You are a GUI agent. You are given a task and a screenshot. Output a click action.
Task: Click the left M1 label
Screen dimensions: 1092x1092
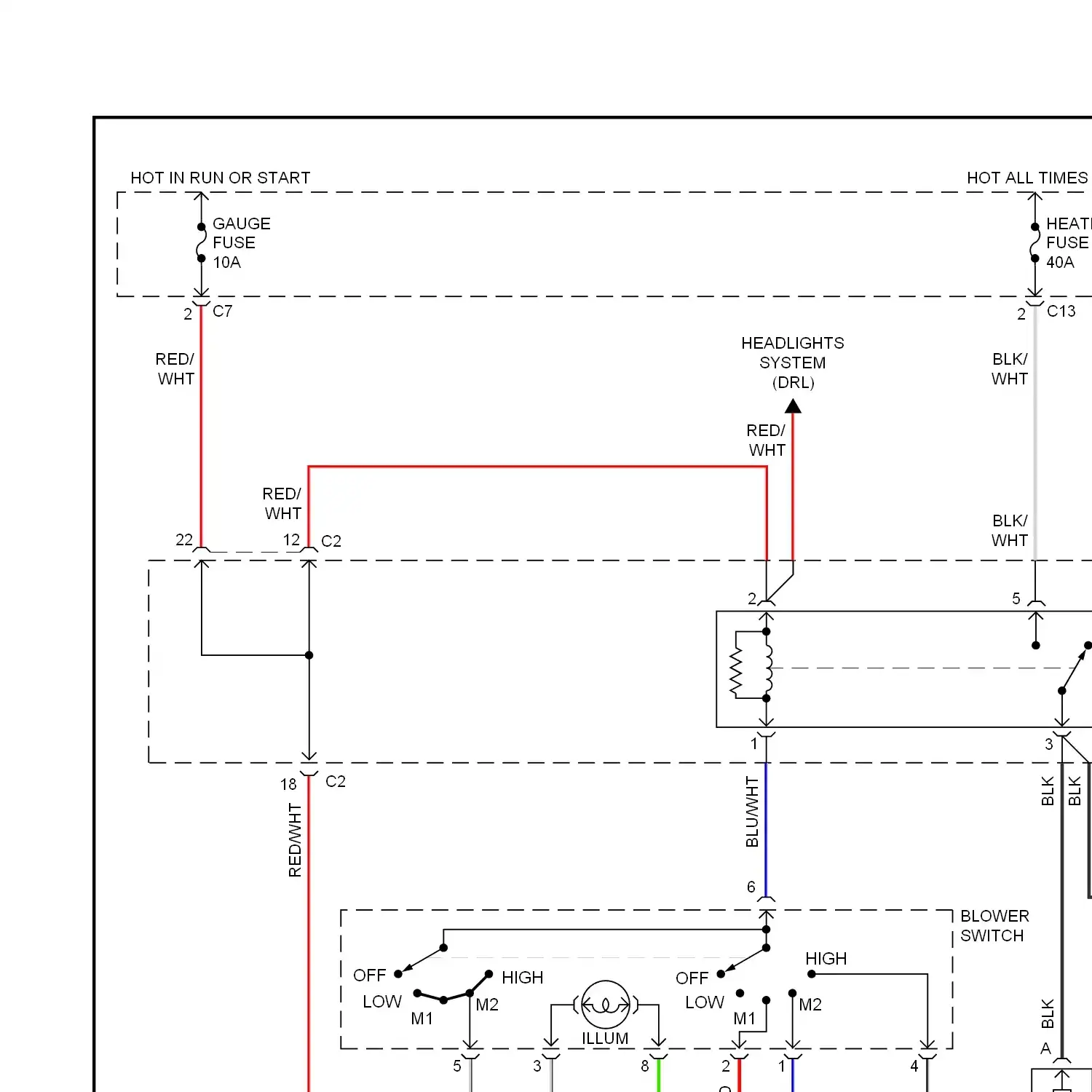(x=422, y=1018)
